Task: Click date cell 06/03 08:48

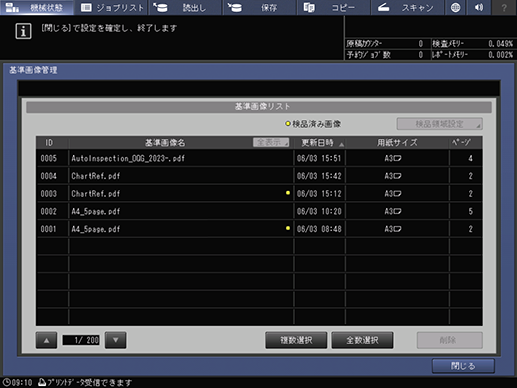Action: tap(319, 229)
